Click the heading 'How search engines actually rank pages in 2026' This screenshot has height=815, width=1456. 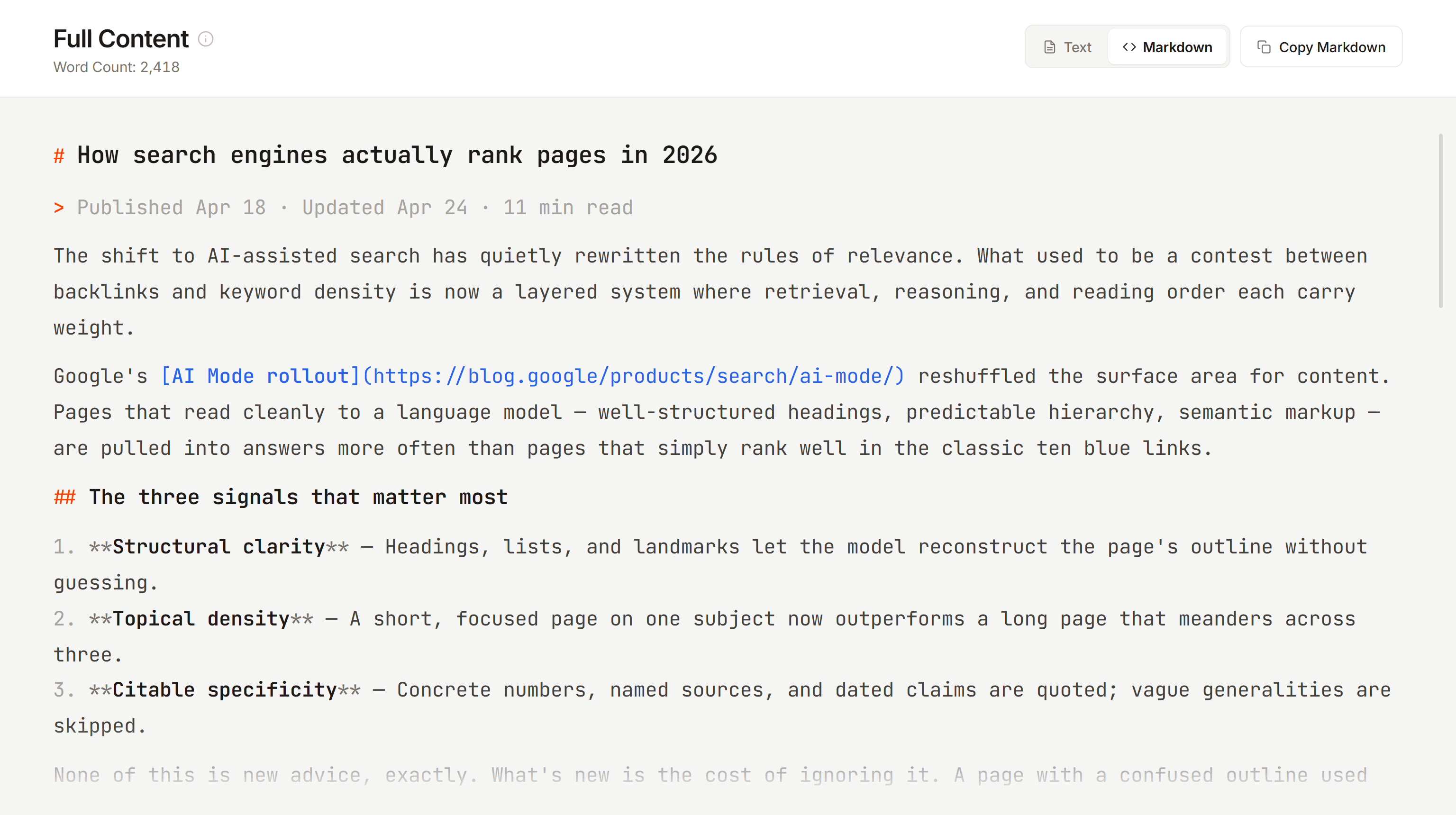pos(397,155)
